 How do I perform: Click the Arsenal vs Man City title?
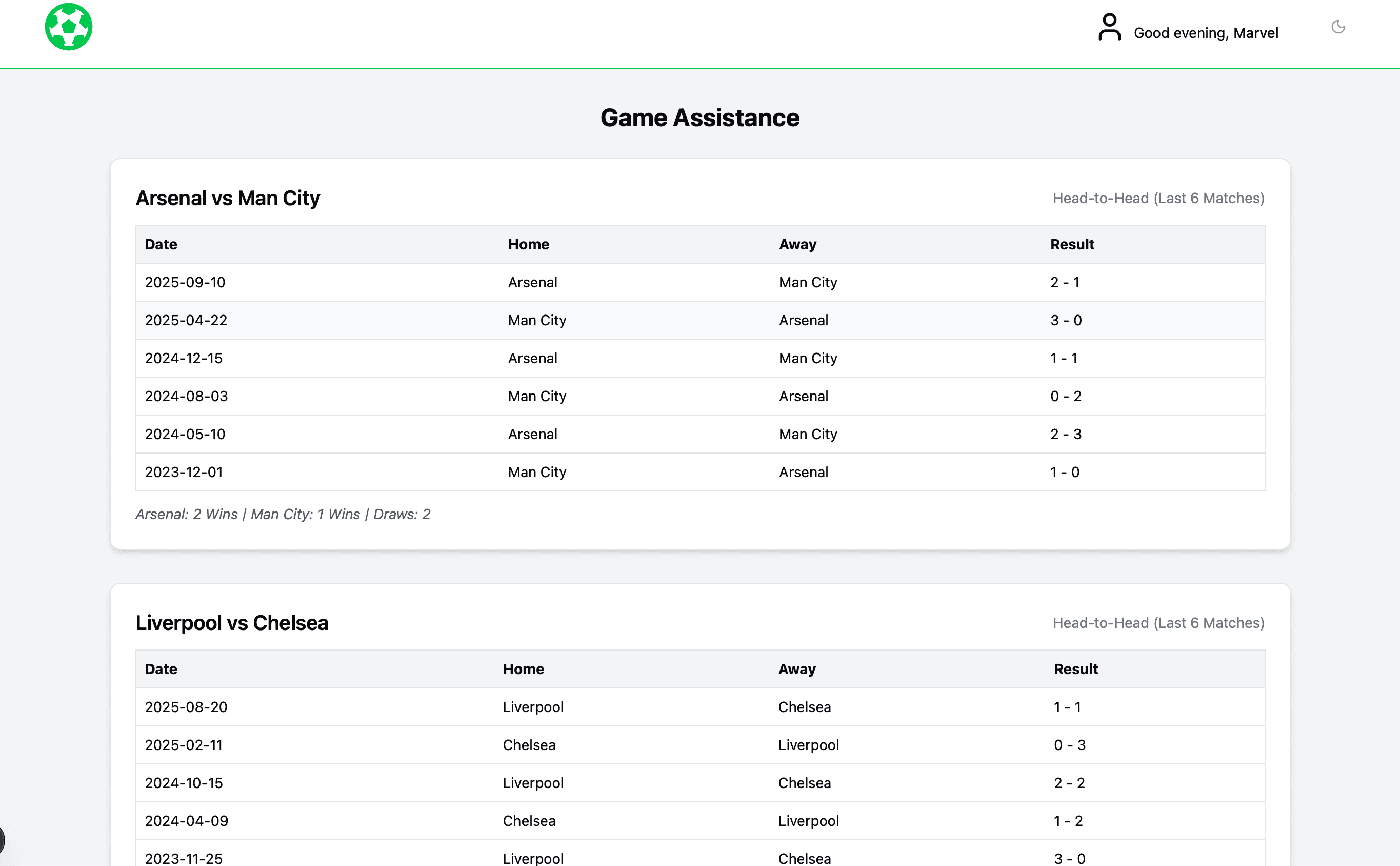coord(227,198)
